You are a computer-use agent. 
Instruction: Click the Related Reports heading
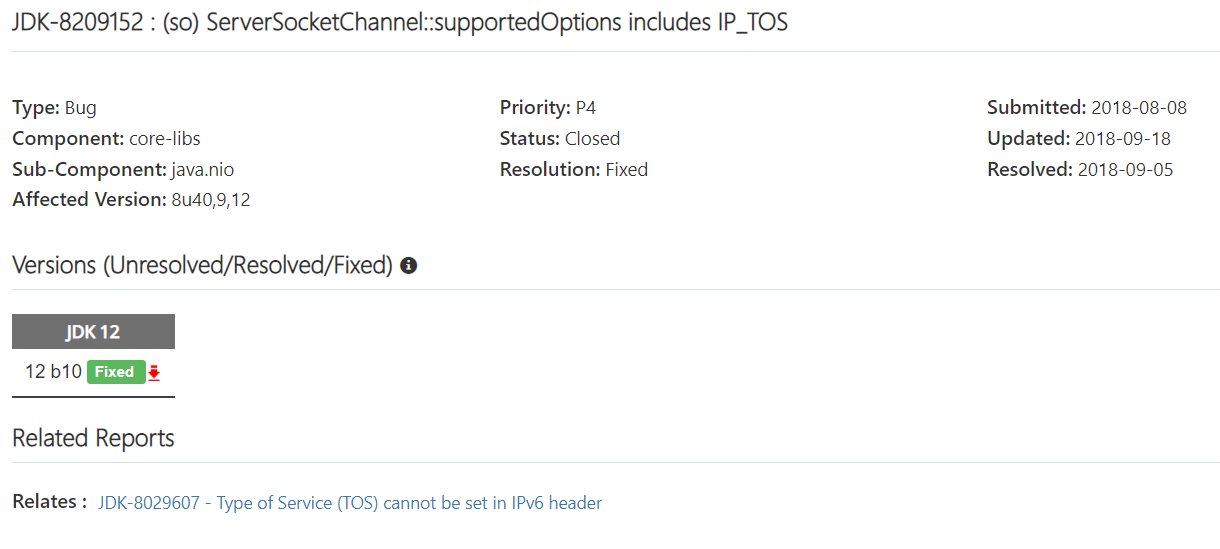coord(93,438)
